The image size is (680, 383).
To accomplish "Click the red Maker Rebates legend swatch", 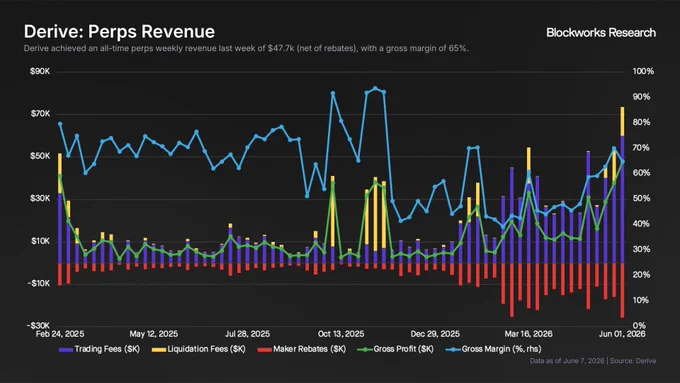I will coord(265,349).
